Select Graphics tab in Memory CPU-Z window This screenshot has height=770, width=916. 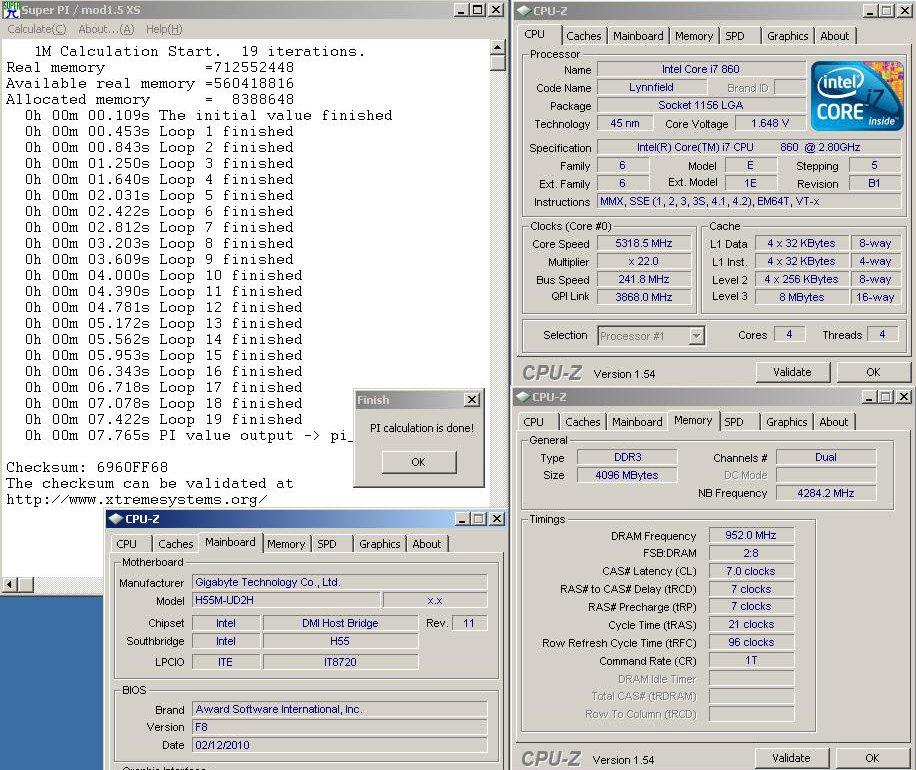point(786,422)
